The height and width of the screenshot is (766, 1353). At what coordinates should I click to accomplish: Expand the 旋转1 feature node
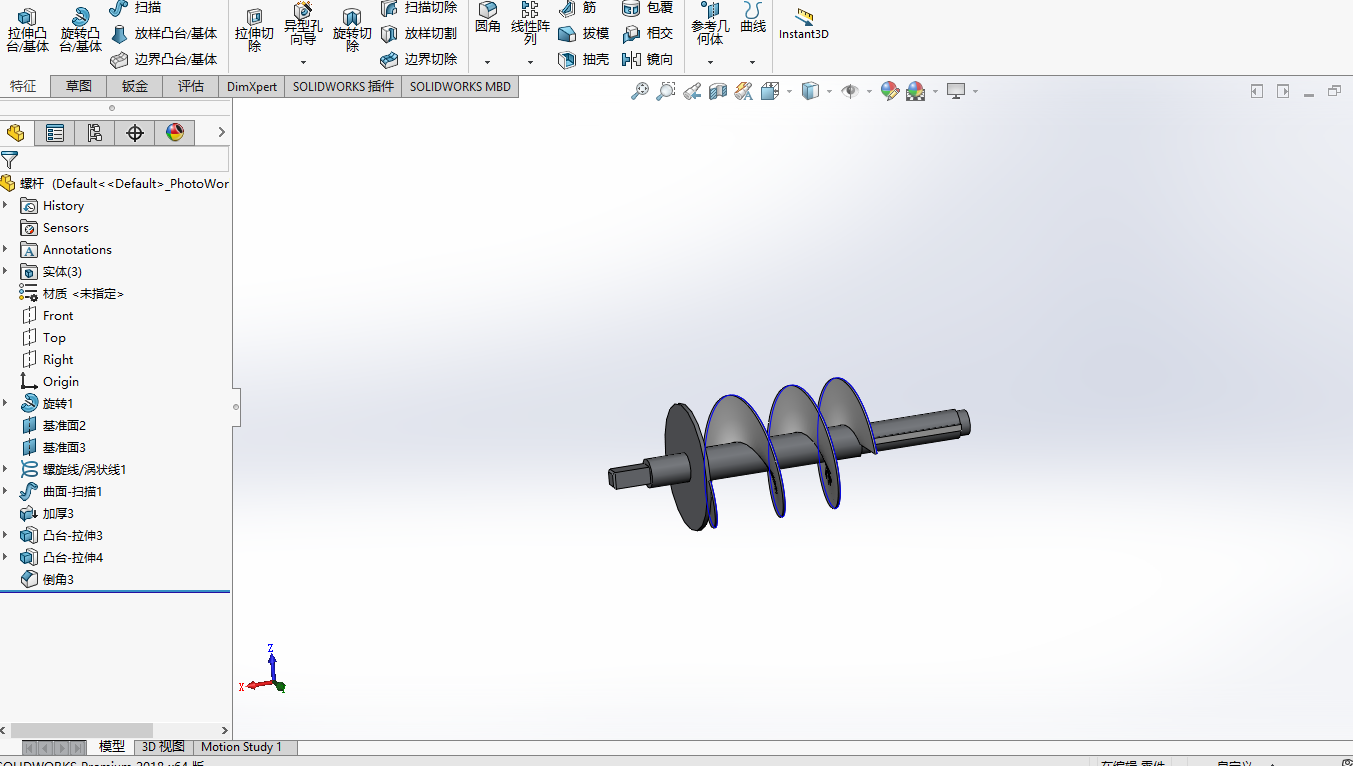[x=5, y=403]
